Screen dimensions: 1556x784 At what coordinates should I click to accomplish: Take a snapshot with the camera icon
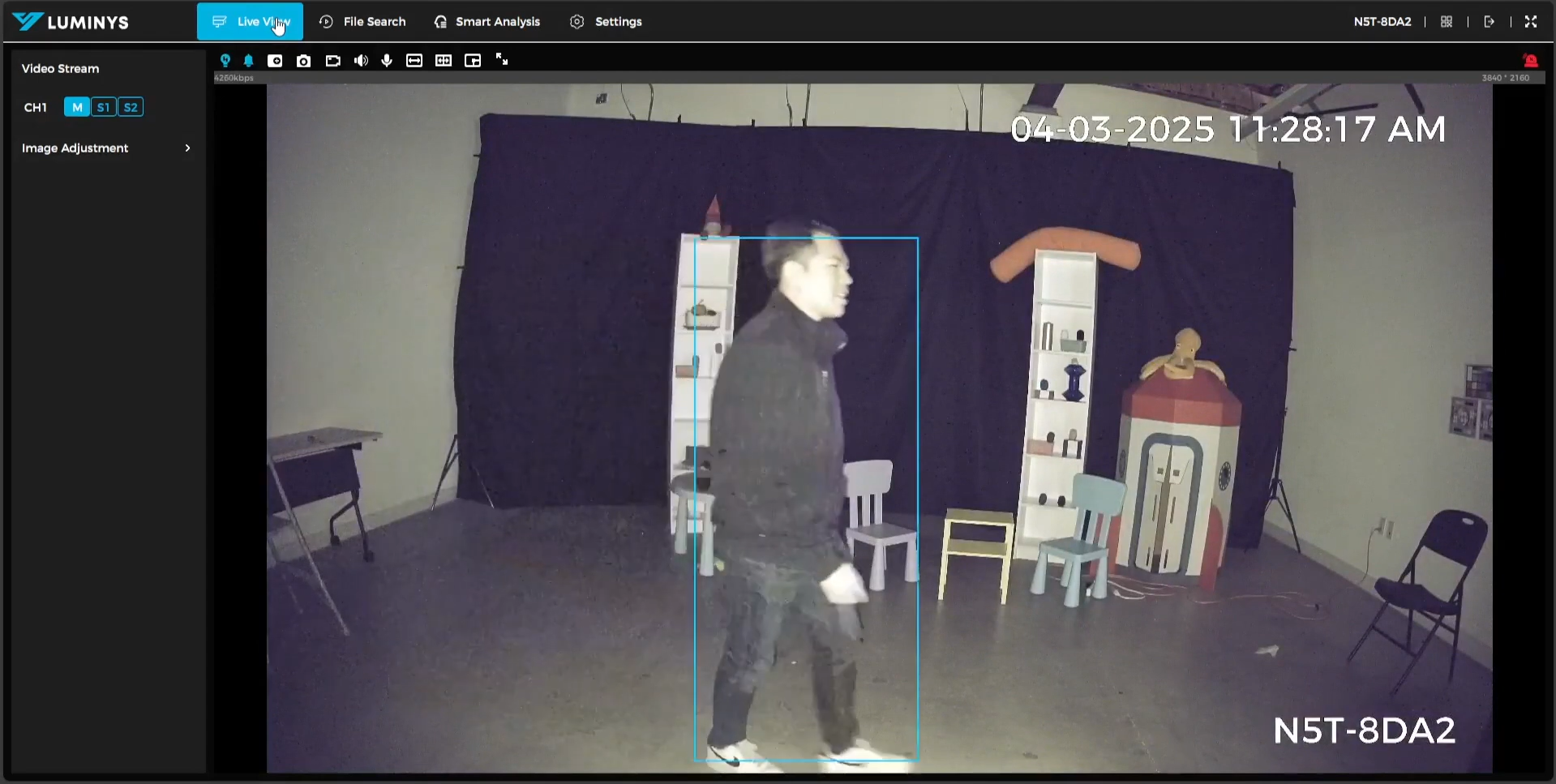(x=303, y=61)
